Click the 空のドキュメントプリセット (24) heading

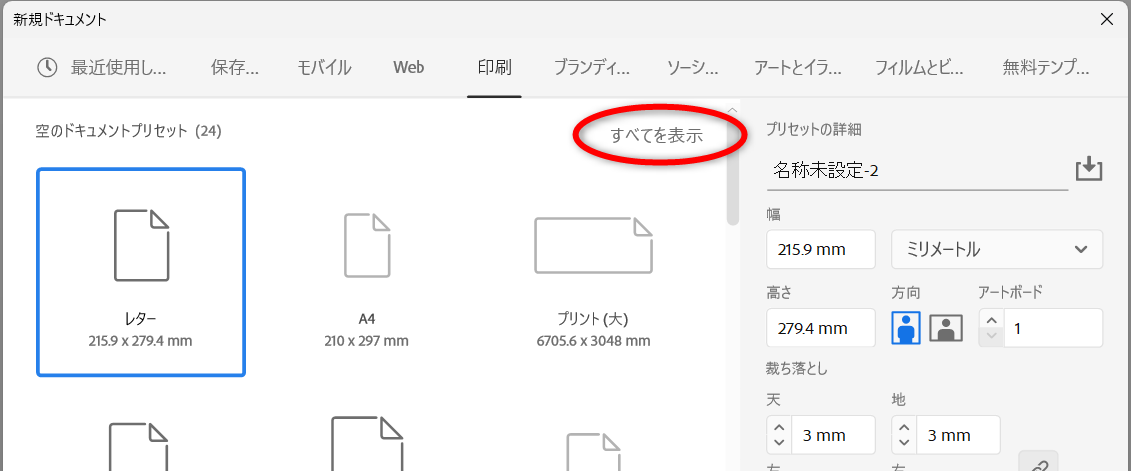[128, 131]
